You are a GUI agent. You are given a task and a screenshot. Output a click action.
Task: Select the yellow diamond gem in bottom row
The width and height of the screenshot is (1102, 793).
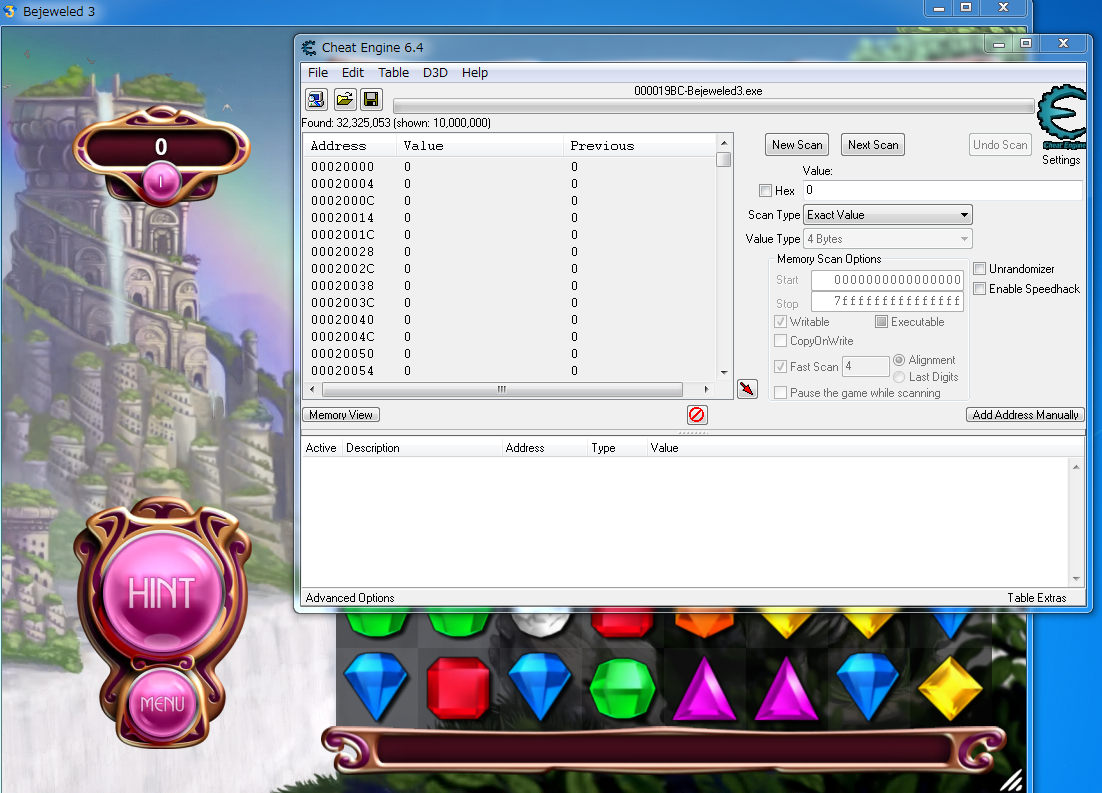950,688
